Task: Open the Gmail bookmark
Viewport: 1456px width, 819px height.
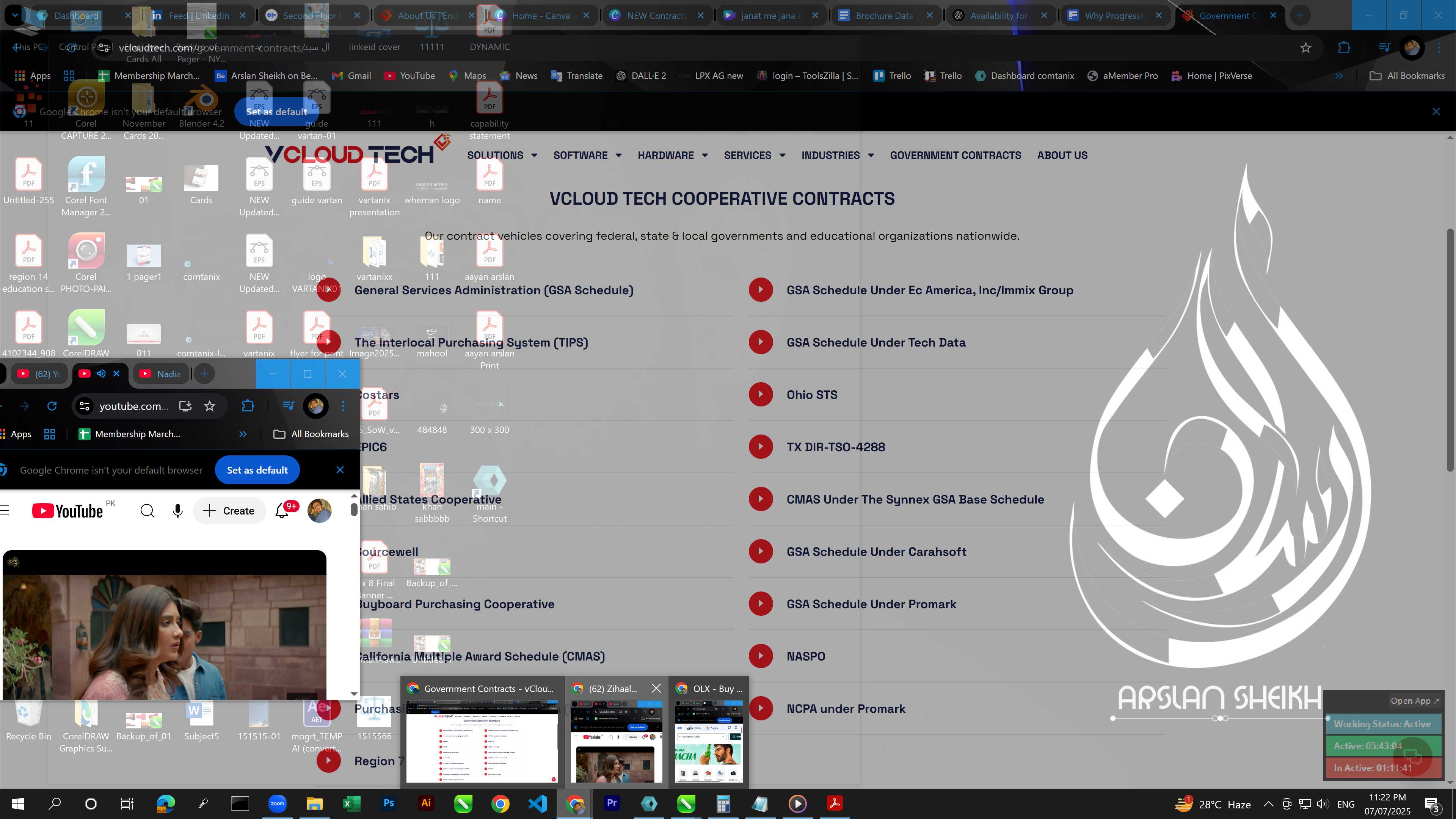Action: [x=351, y=76]
